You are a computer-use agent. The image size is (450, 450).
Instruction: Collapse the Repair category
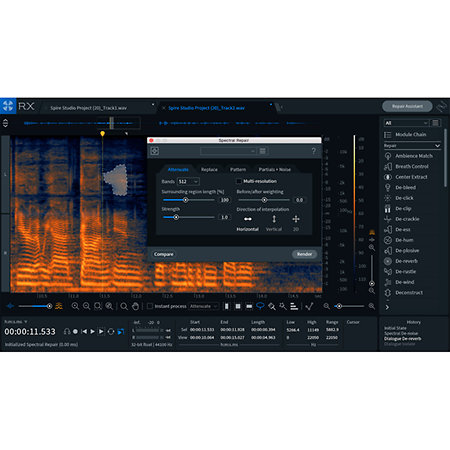tap(437, 146)
